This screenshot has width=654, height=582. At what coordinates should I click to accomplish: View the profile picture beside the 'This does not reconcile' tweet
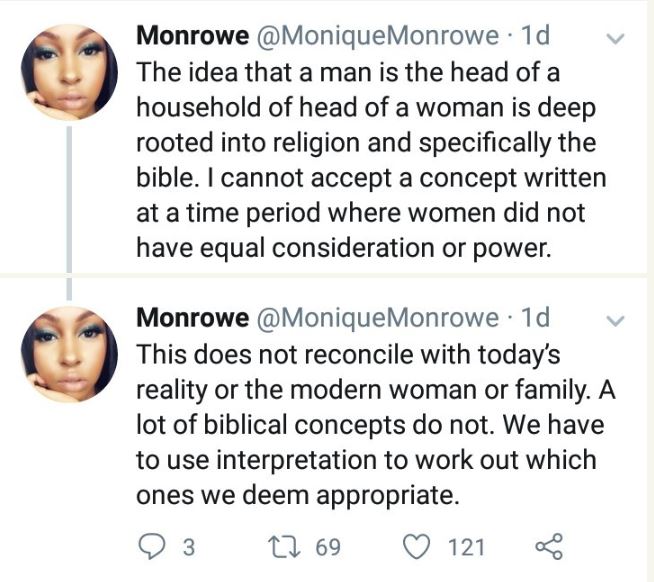(x=69, y=353)
